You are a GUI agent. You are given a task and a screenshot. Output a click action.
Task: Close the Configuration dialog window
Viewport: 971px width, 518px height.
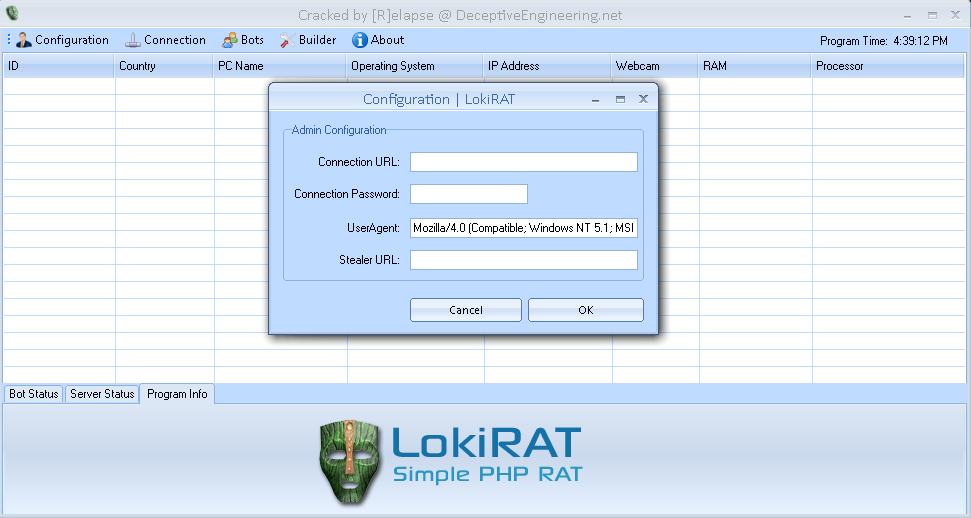(x=643, y=99)
